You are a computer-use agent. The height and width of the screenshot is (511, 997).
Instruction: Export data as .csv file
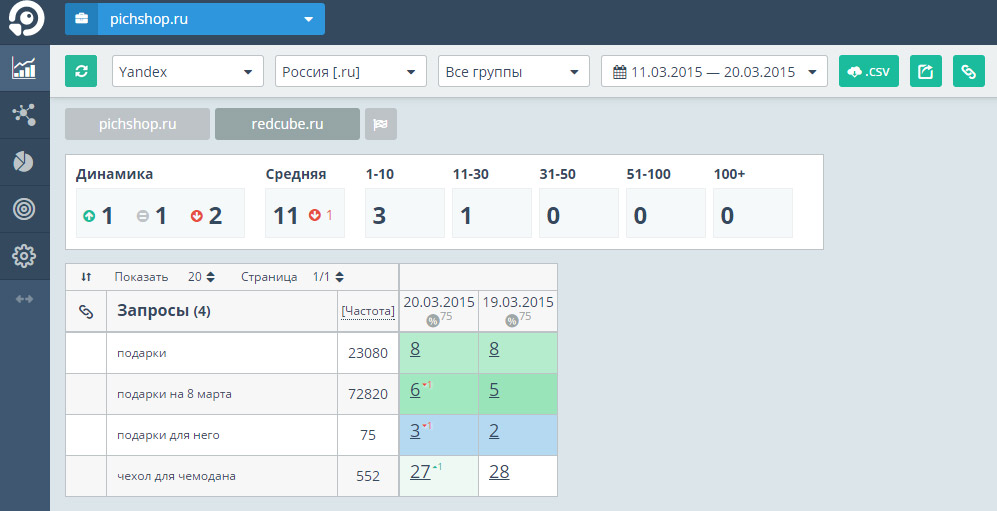tap(868, 71)
